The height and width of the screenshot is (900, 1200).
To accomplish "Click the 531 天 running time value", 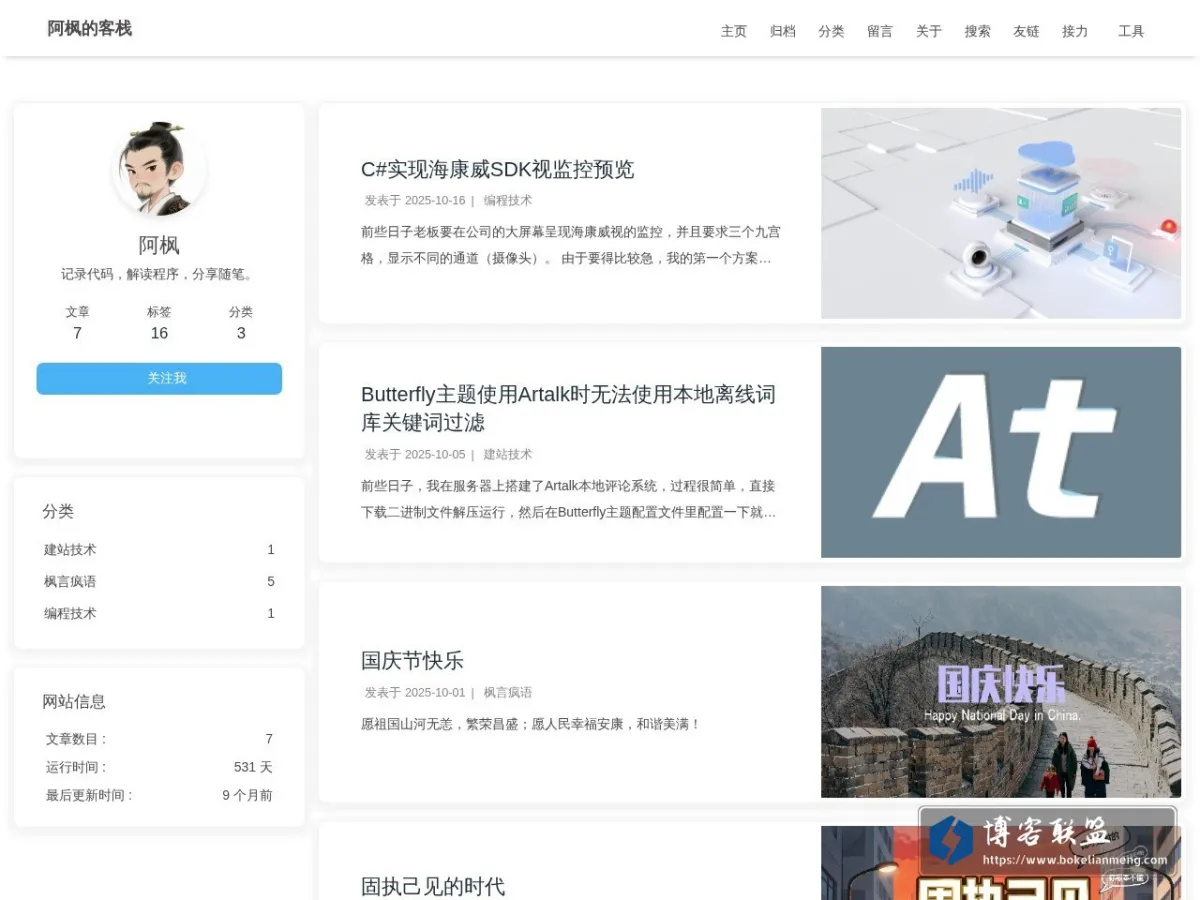I will (x=253, y=767).
